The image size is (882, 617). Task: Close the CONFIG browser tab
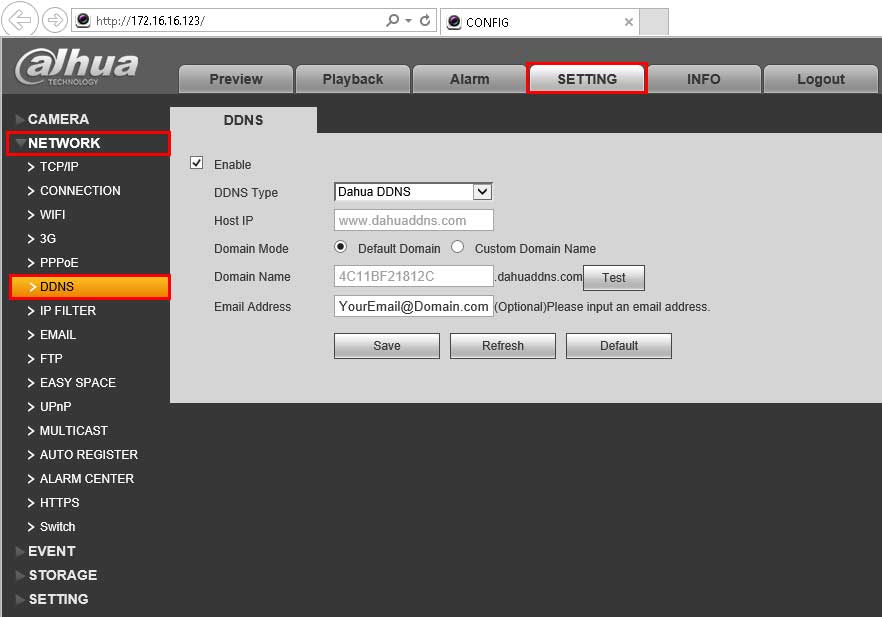[628, 21]
